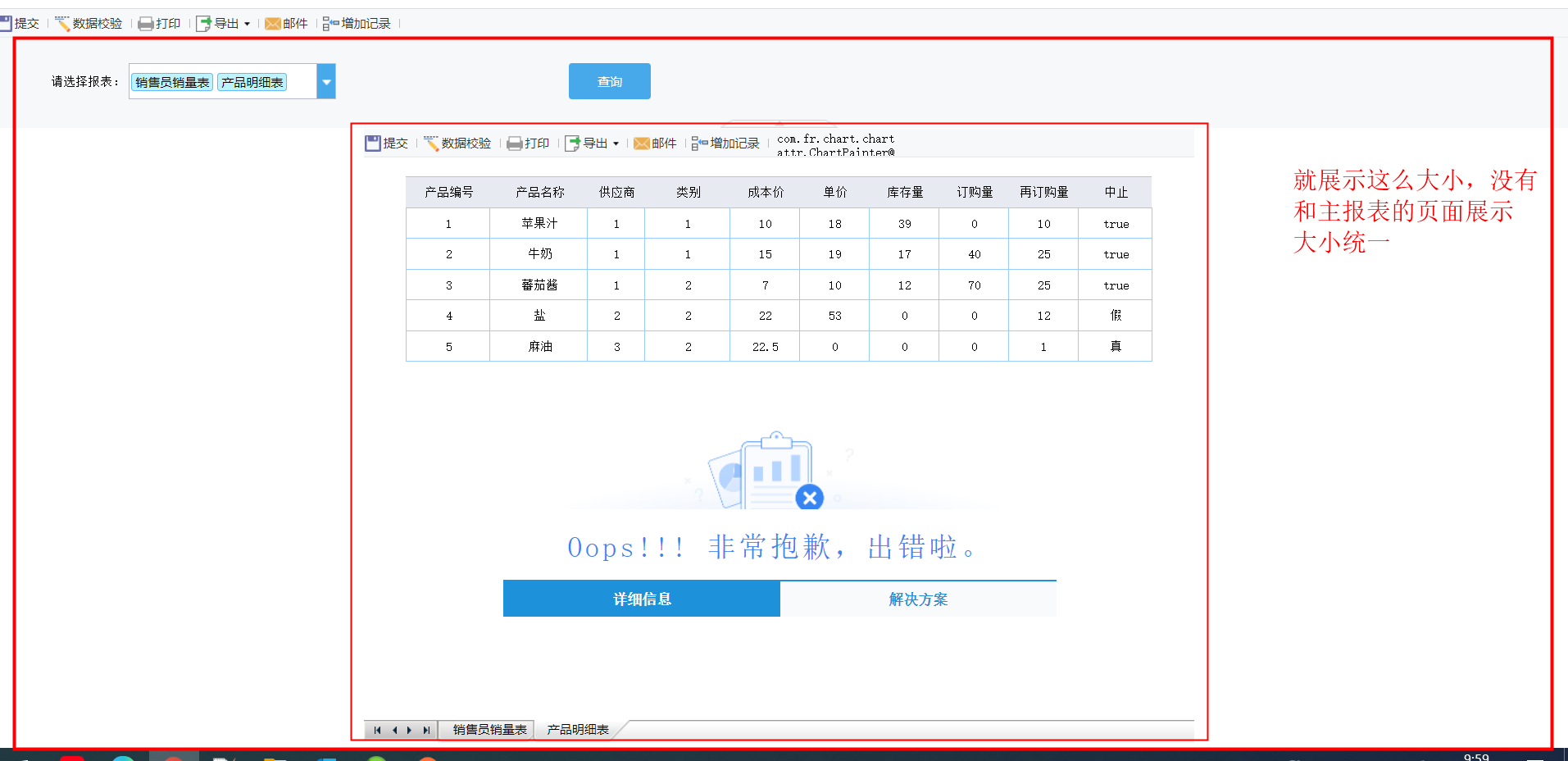Click the error illustration clipboard image
The height and width of the screenshot is (761, 1568).
767,471
